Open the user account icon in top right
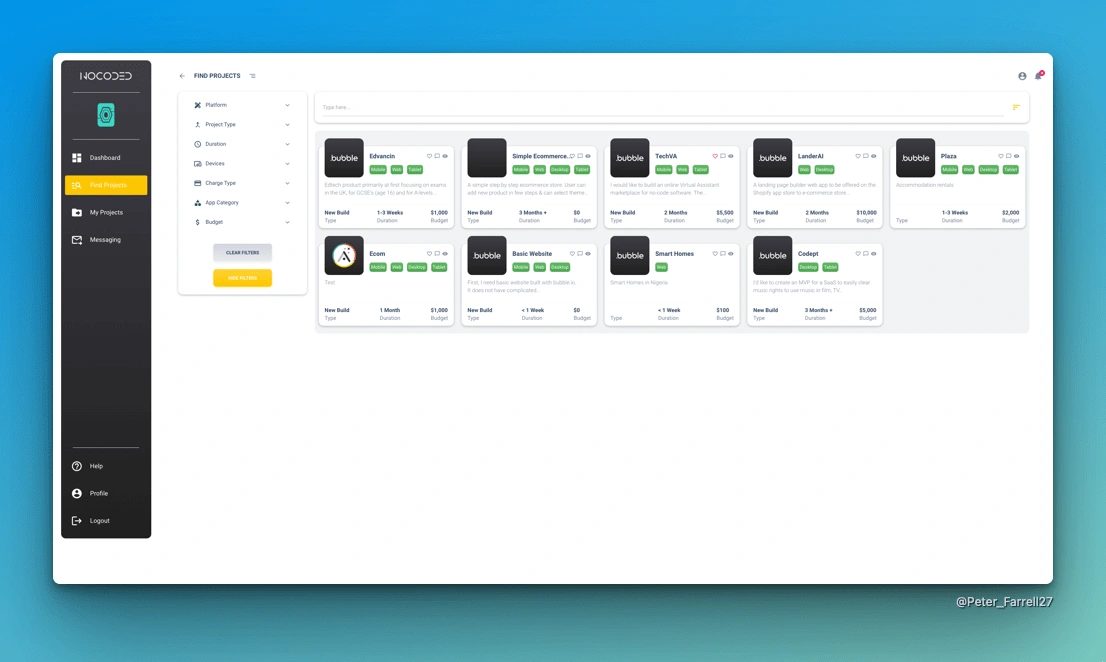This screenshot has width=1106, height=662. [1022, 75]
